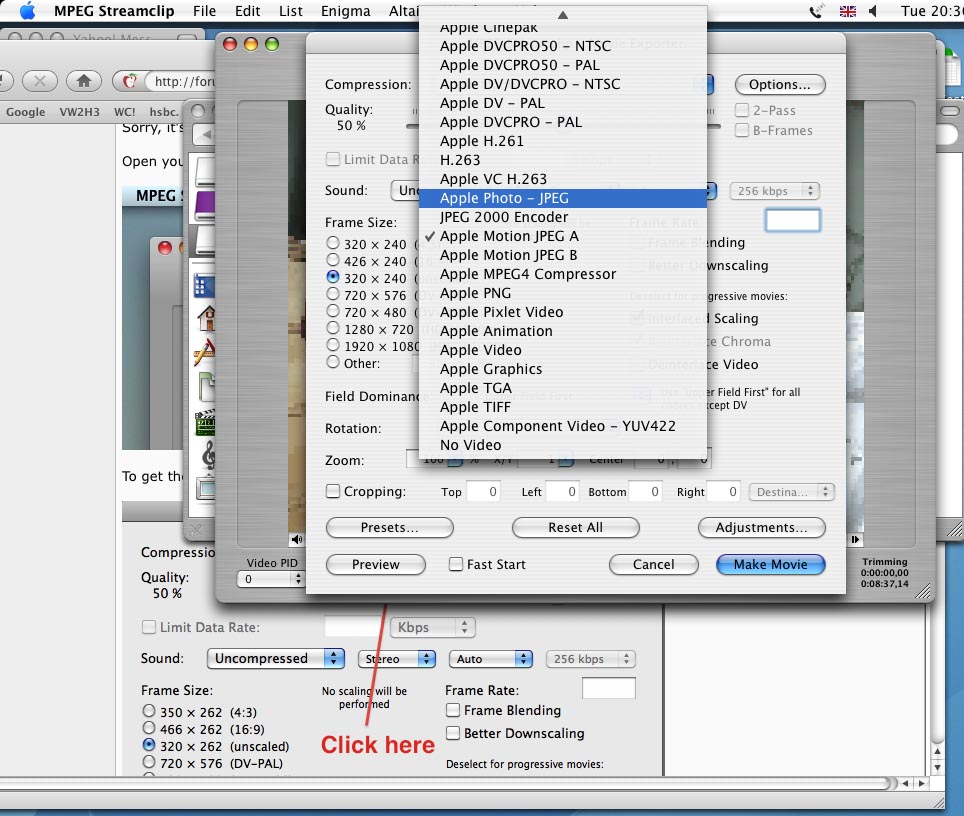This screenshot has height=816, width=964.
Task: Choose Apple Motion JPEG B codec
Action: click(563, 255)
